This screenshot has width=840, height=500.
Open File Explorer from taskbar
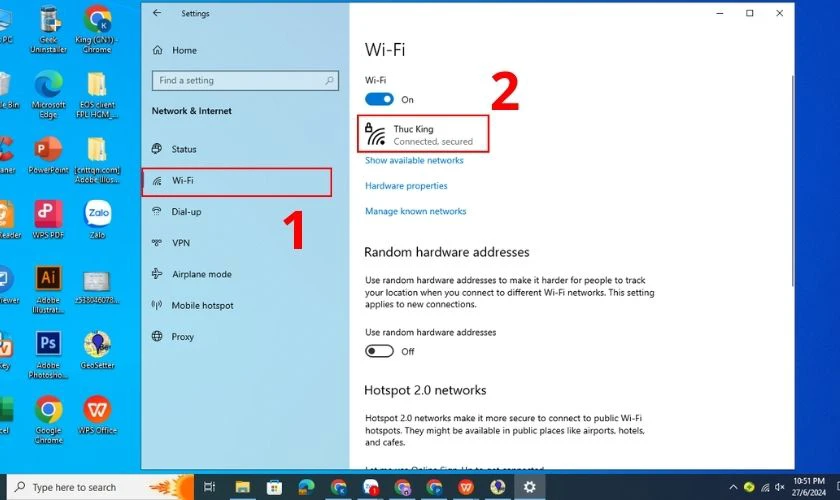coord(242,487)
